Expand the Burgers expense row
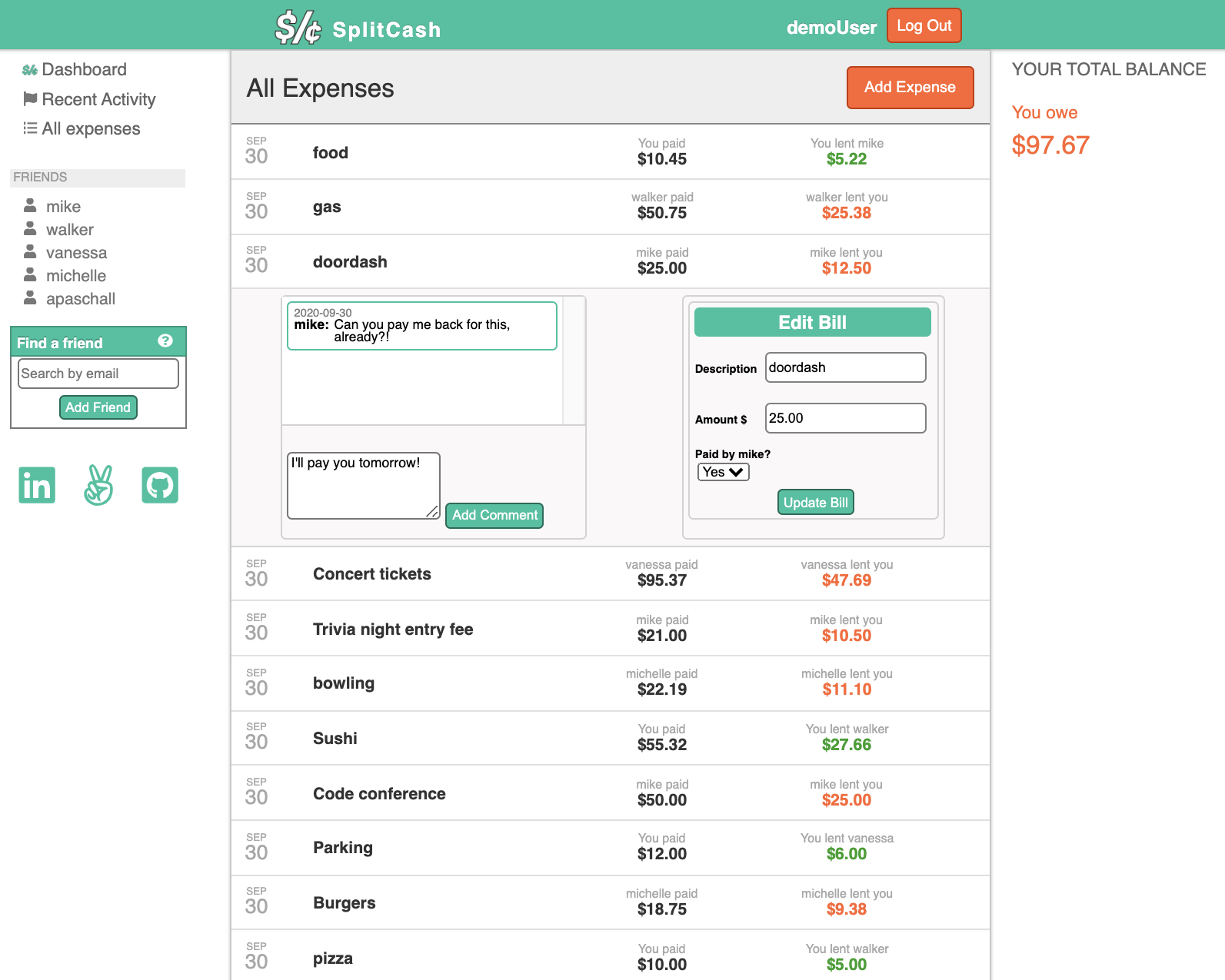 pos(611,902)
